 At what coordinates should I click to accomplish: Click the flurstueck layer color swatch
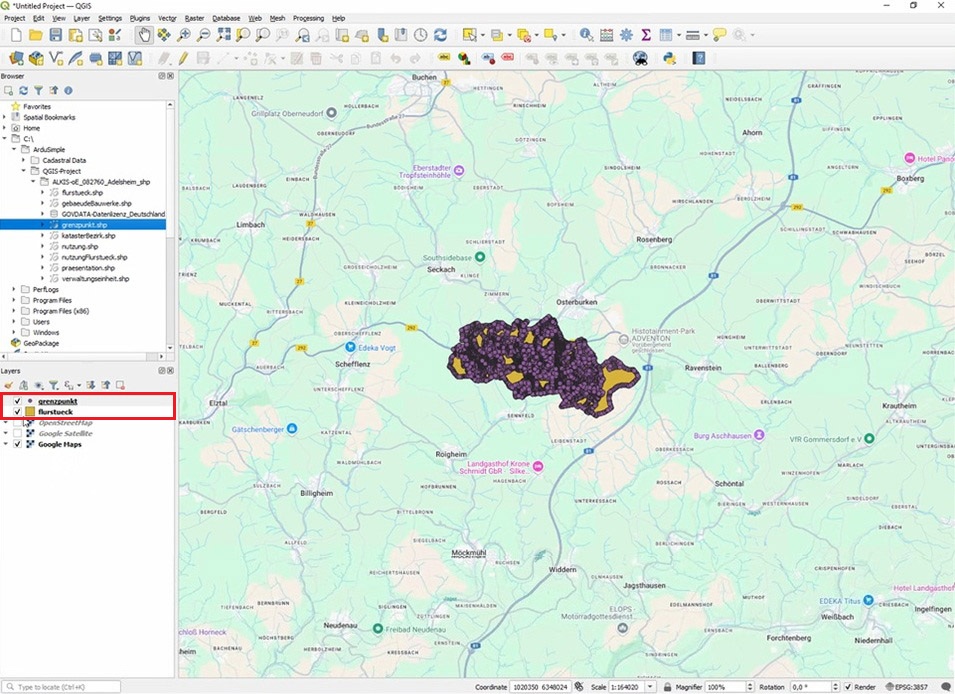30,412
